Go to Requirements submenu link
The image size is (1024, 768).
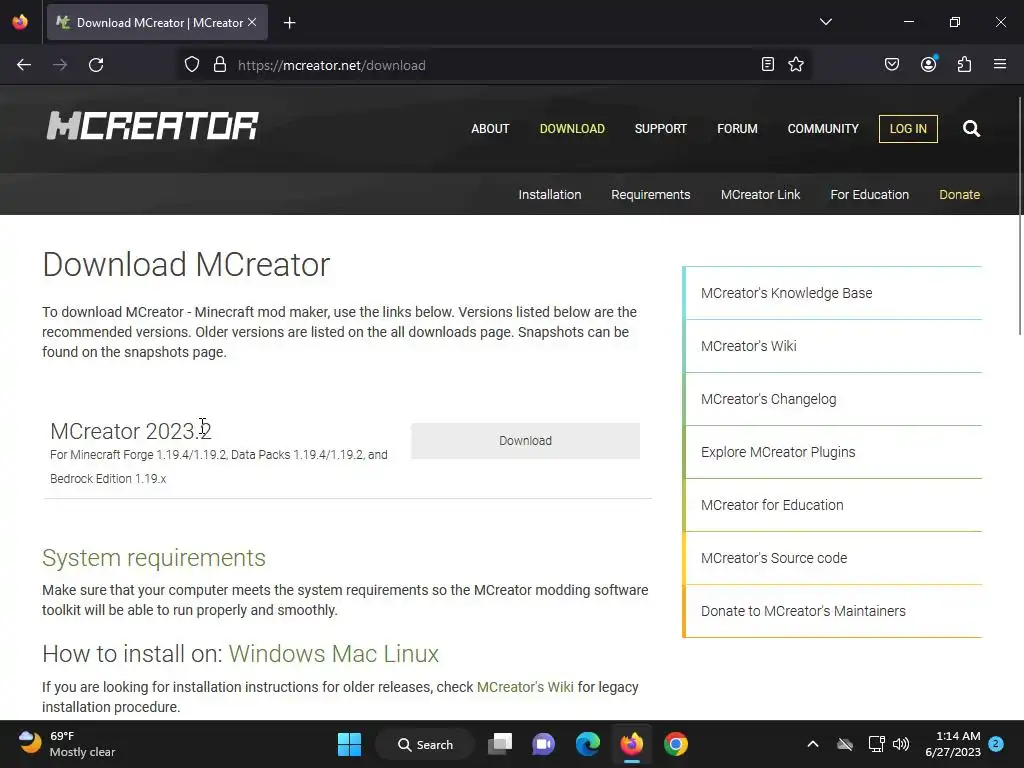tap(650, 195)
